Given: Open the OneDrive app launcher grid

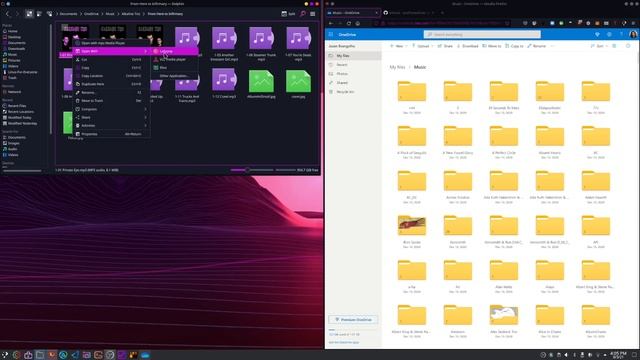Looking at the screenshot, I should pyautogui.click(x=331, y=34).
